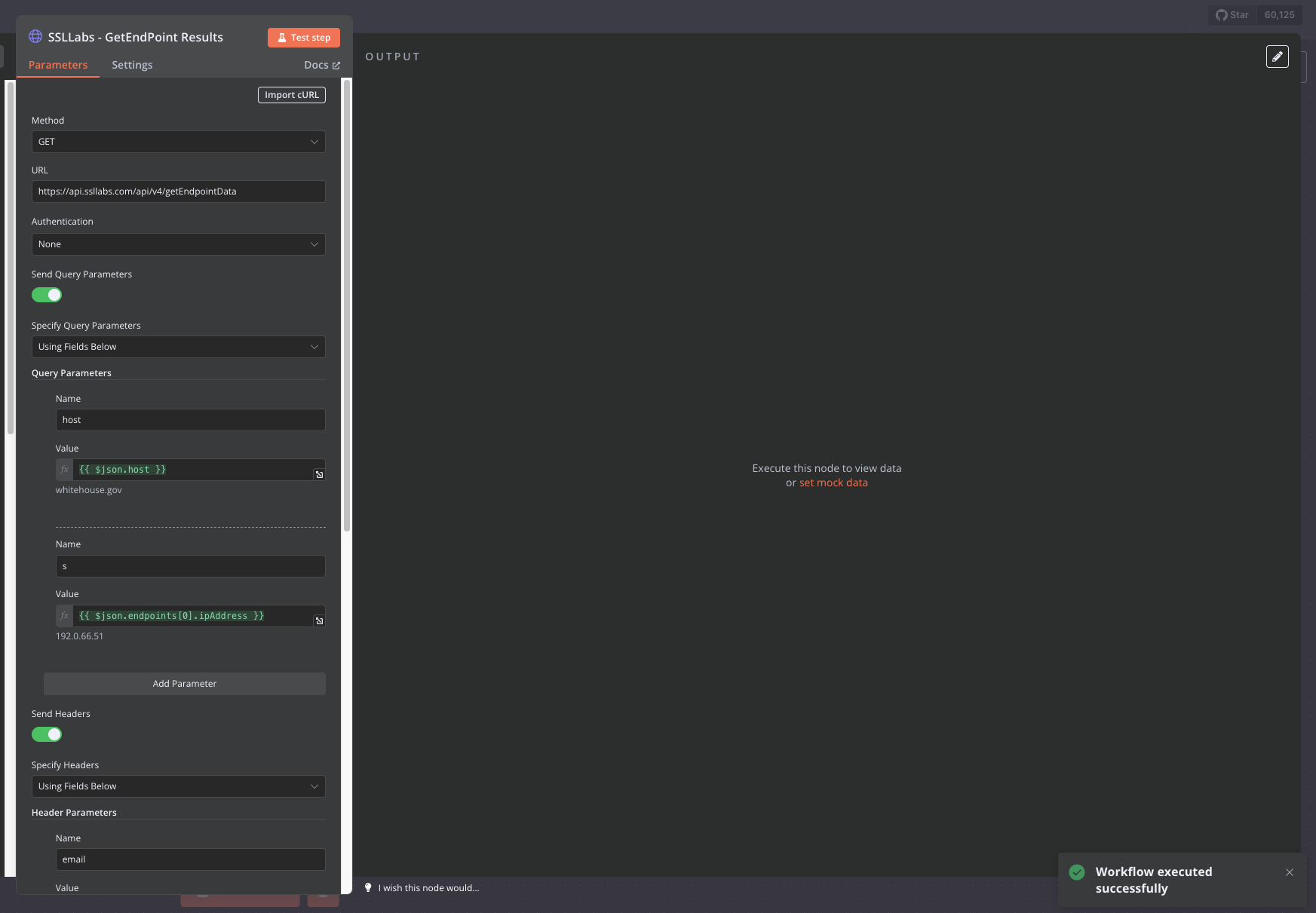Click the globe icon beside node title
Screen dimensions: 1316x913
coord(35,37)
